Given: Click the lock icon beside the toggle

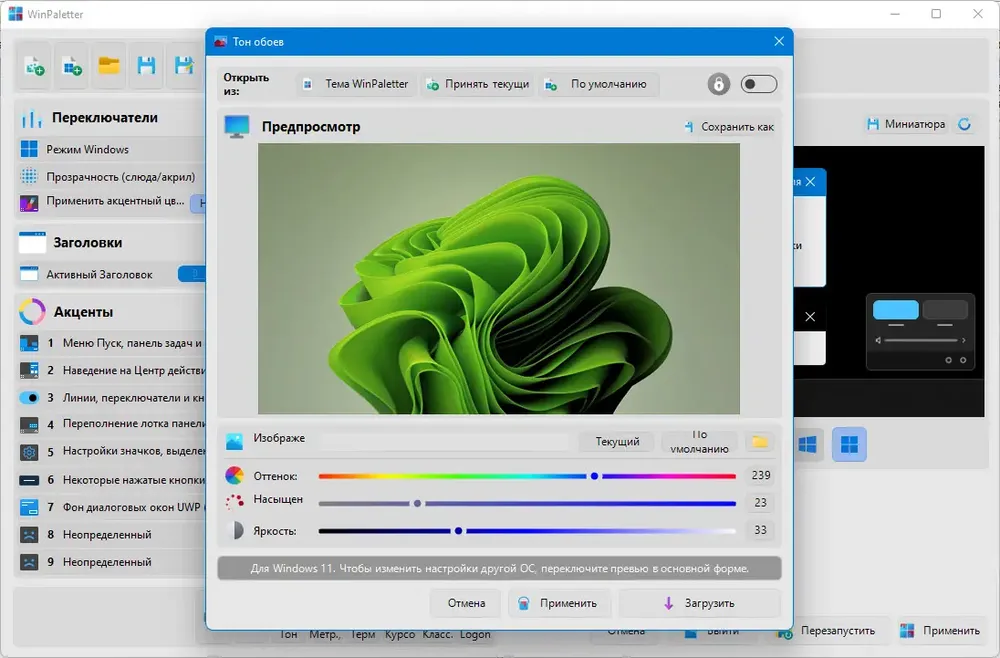Looking at the screenshot, I should click(x=718, y=84).
